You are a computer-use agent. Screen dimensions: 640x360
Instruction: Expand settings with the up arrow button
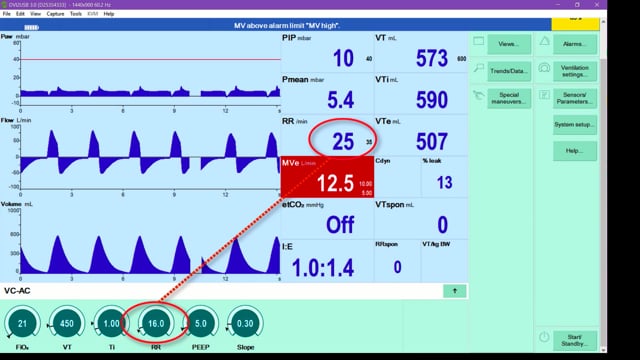455,291
